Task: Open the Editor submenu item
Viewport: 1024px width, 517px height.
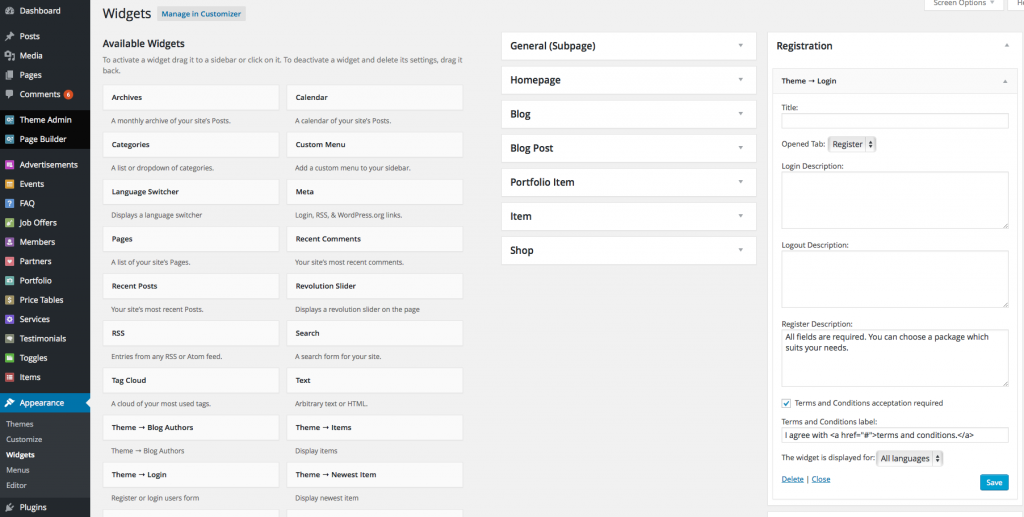Action: click(x=16, y=486)
